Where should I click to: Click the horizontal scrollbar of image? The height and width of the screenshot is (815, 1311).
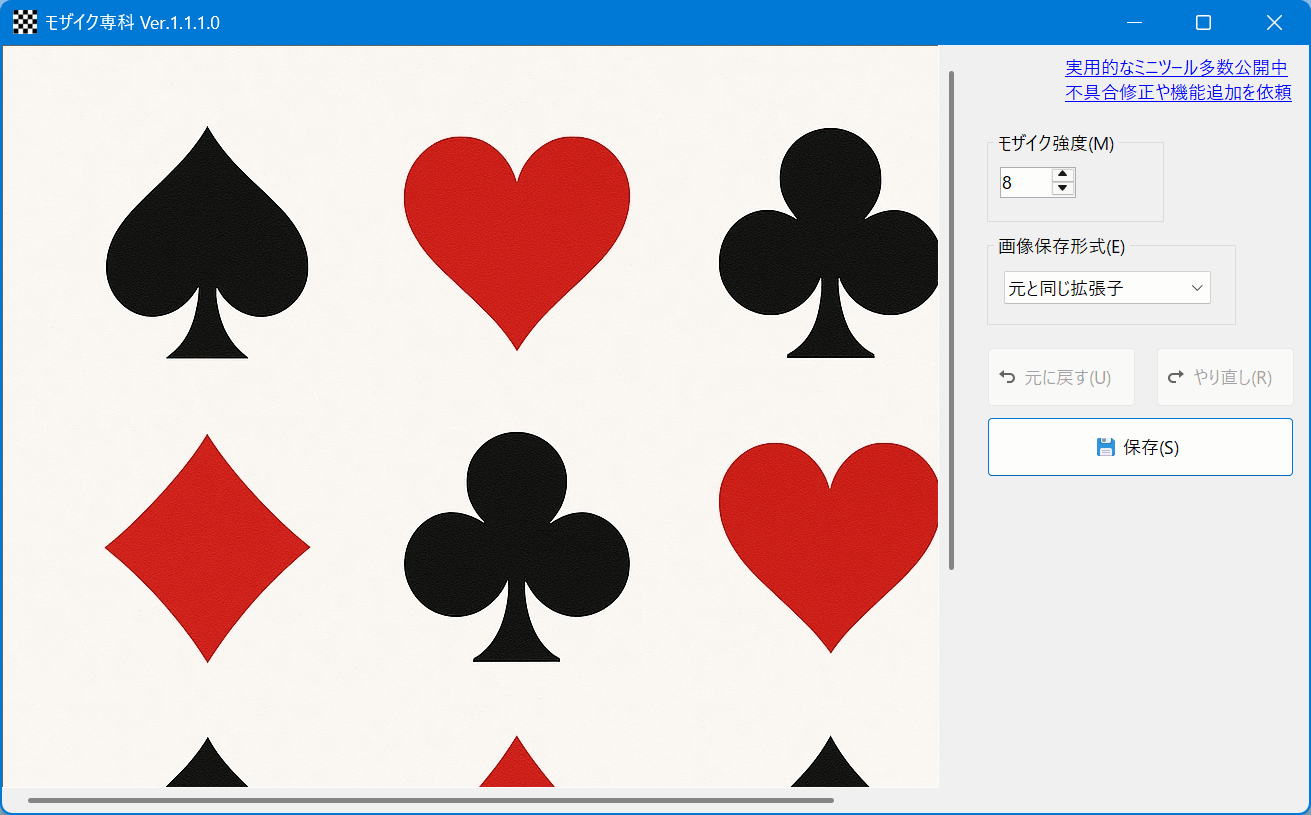click(431, 800)
